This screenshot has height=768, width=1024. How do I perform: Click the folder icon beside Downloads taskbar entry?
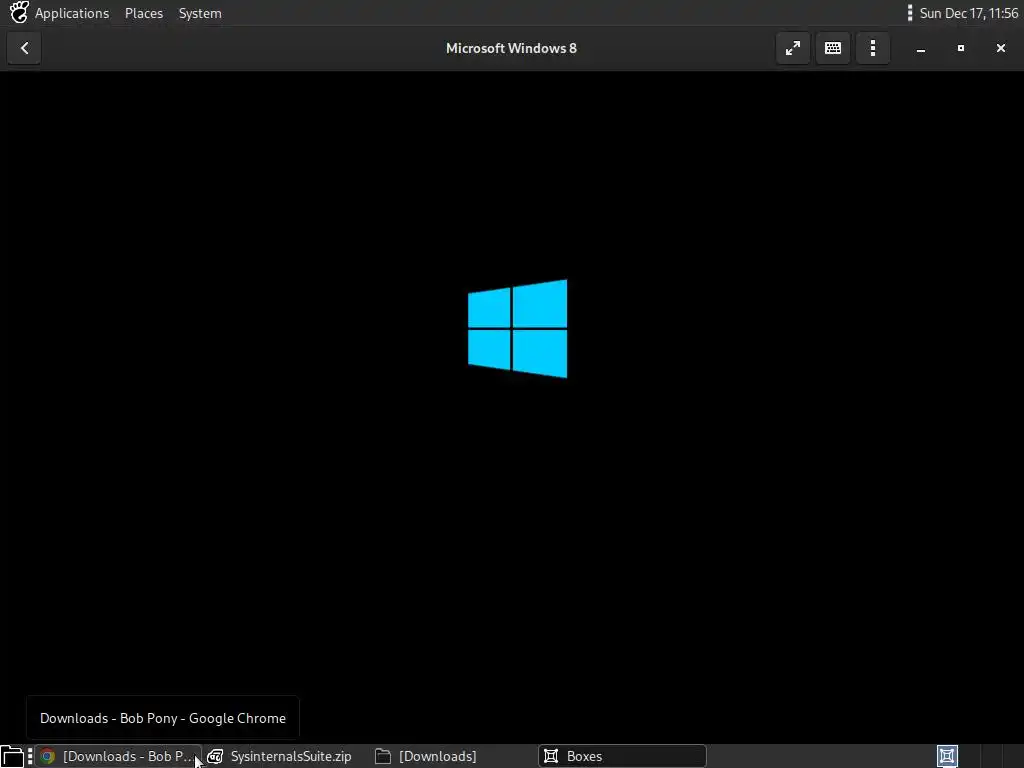(x=383, y=756)
